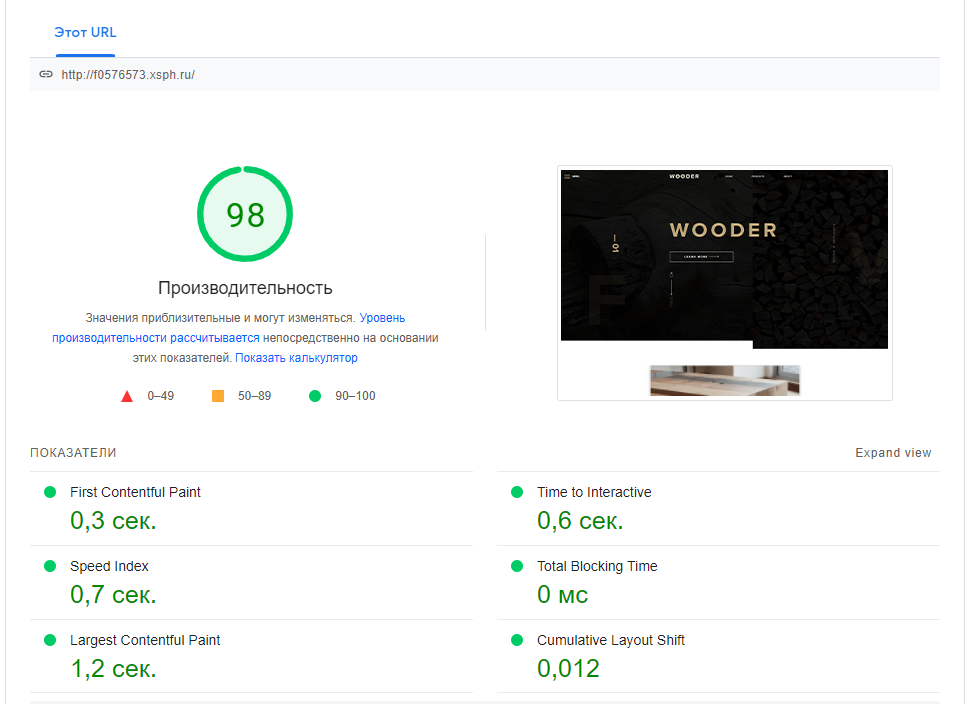Click the "90–100" legend range text
This screenshot has height=704, width=972.
(355, 396)
